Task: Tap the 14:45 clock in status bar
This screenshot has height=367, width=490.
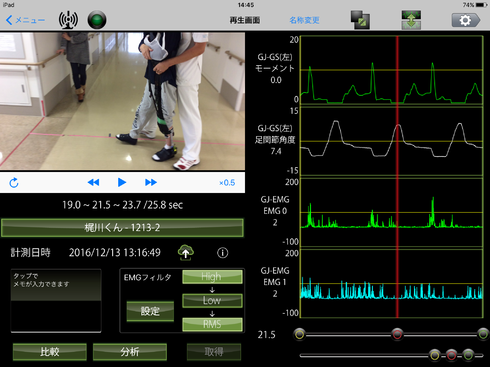Action: [246, 5]
